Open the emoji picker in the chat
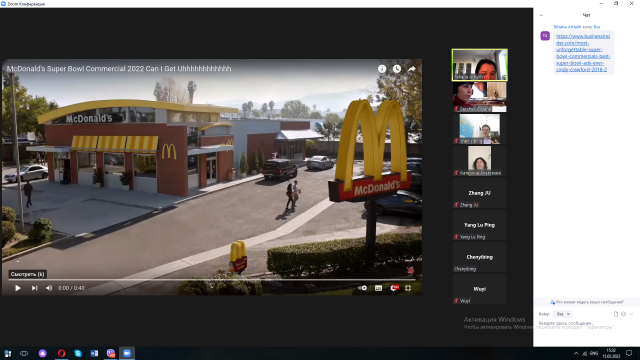The width and height of the screenshot is (640, 360). click(623, 314)
